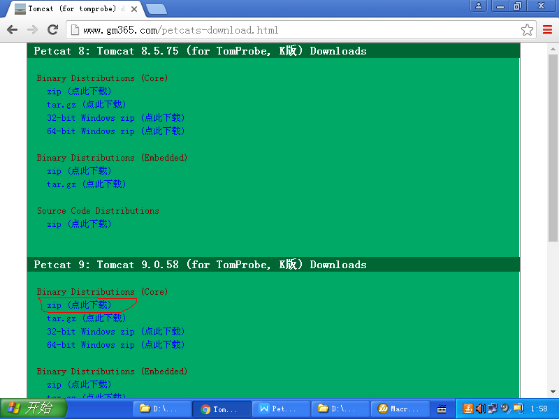Click the user profile icon in title bar
560x420 pixels.
point(479,6)
